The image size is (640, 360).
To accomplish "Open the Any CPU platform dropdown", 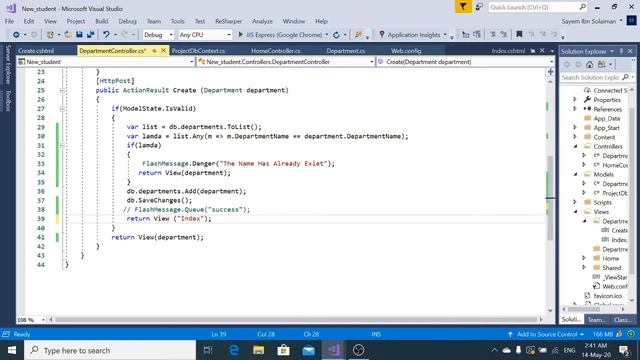I will 205,35.
